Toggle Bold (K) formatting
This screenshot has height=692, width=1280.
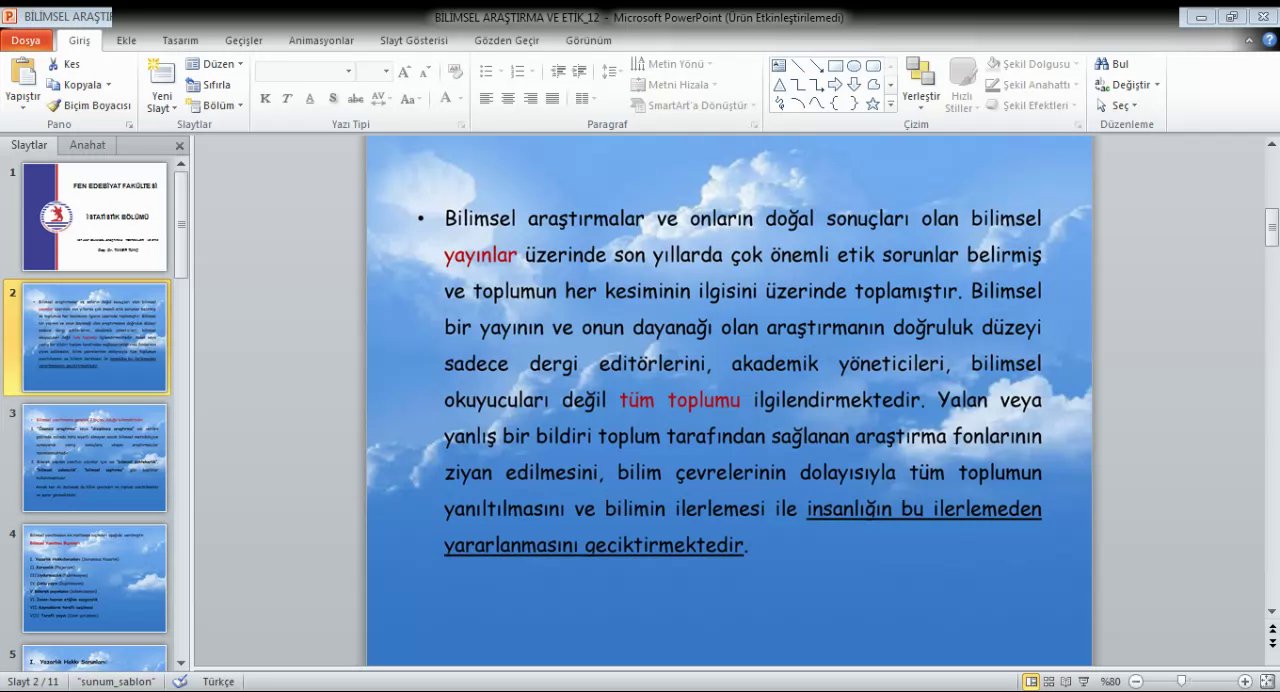click(265, 98)
